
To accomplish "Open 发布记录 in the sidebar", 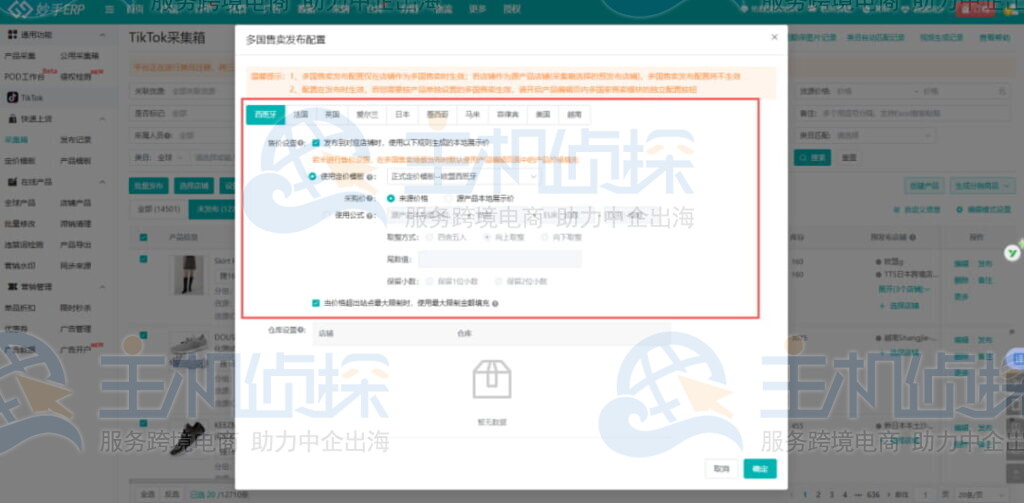I will (76, 140).
